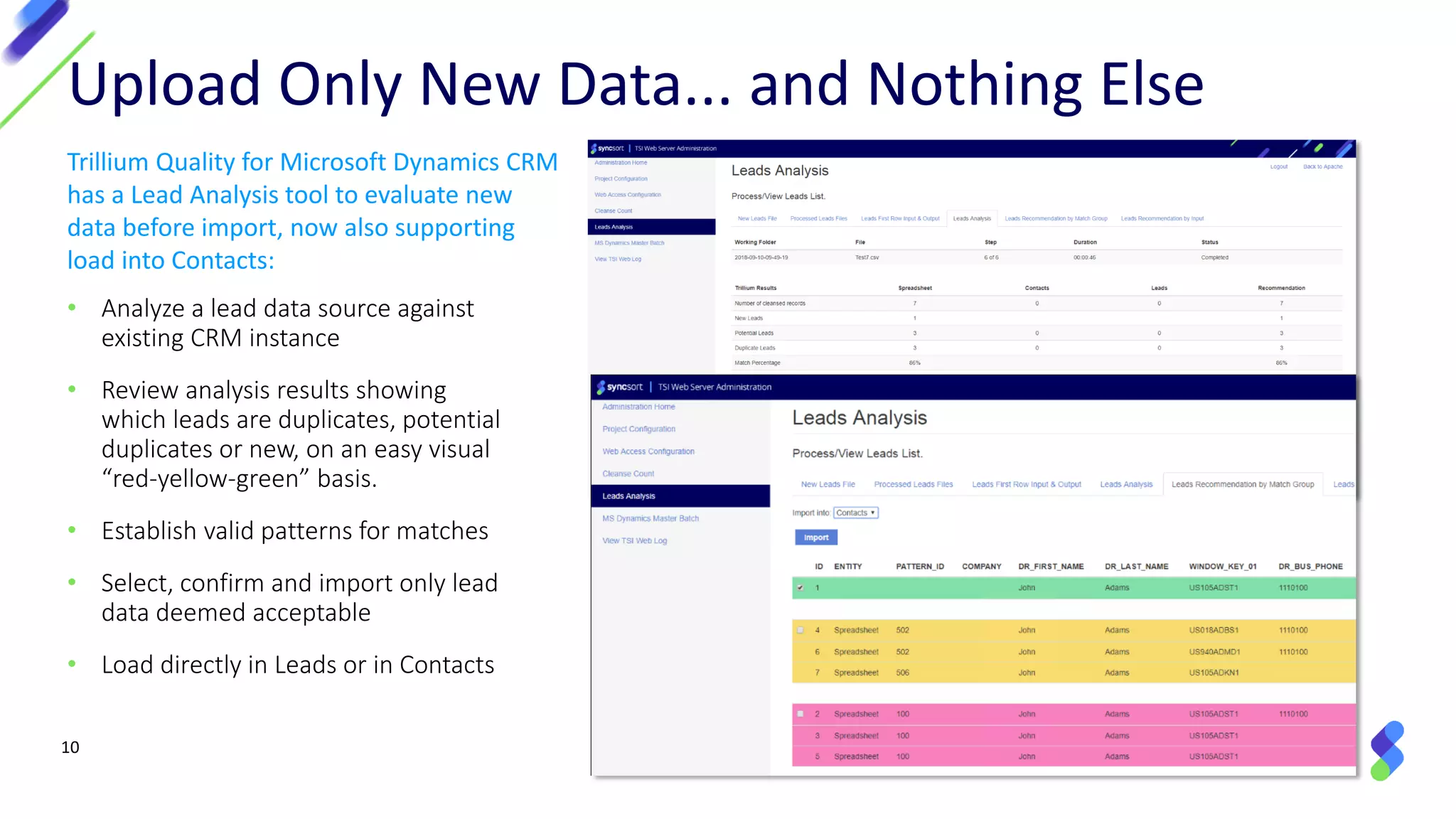The height and width of the screenshot is (819, 1456).
Task: Click the Completed status value
Action: [x=1214, y=257]
